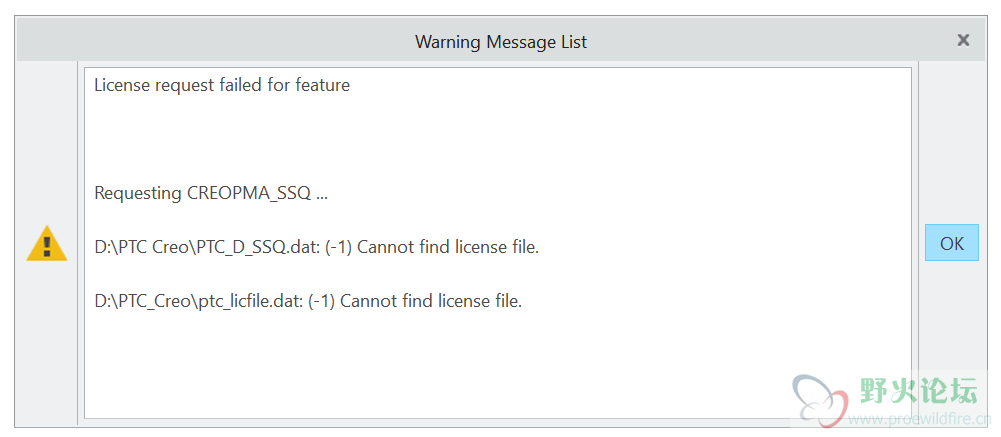The width and height of the screenshot is (1001, 437).
Task: Click the 野火论坛 watermark text
Action: coord(919,390)
